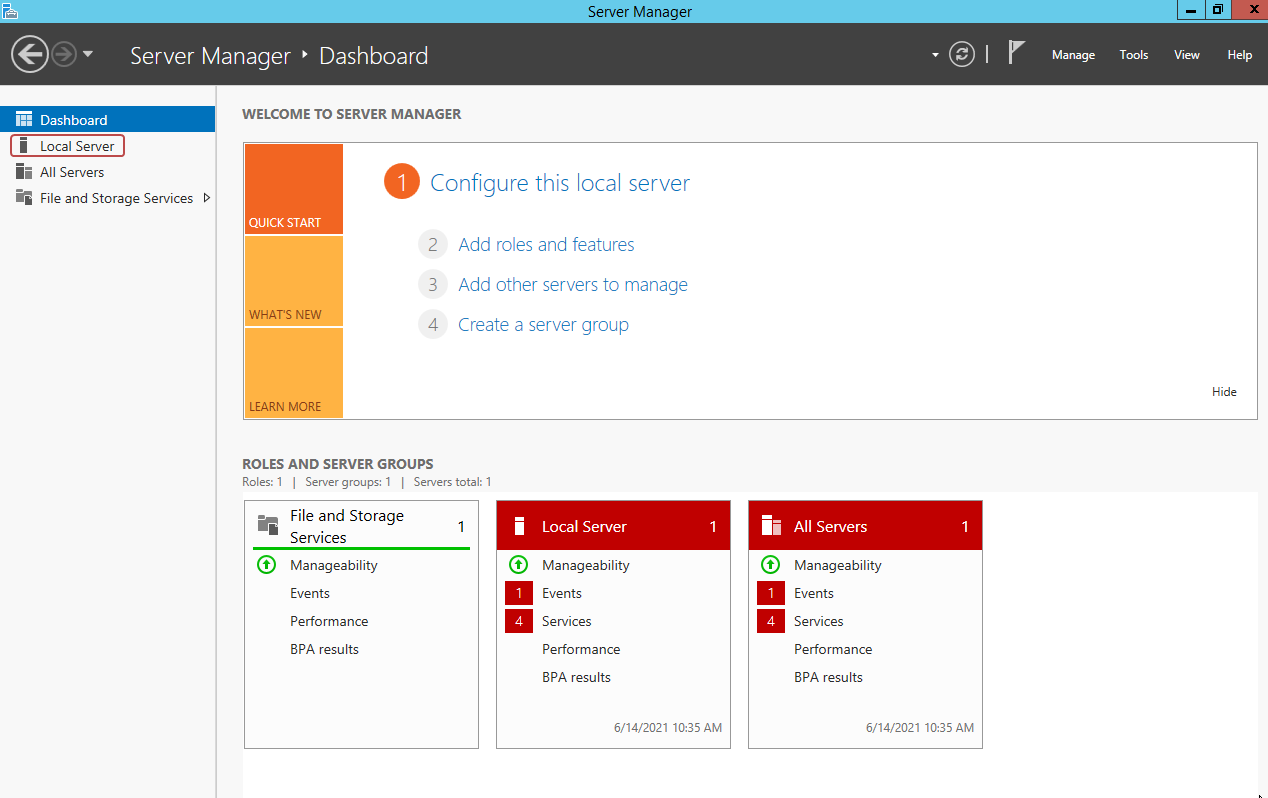Click BPA results in File and Storage tile
Viewport: 1268px width, 798px height.
click(324, 649)
